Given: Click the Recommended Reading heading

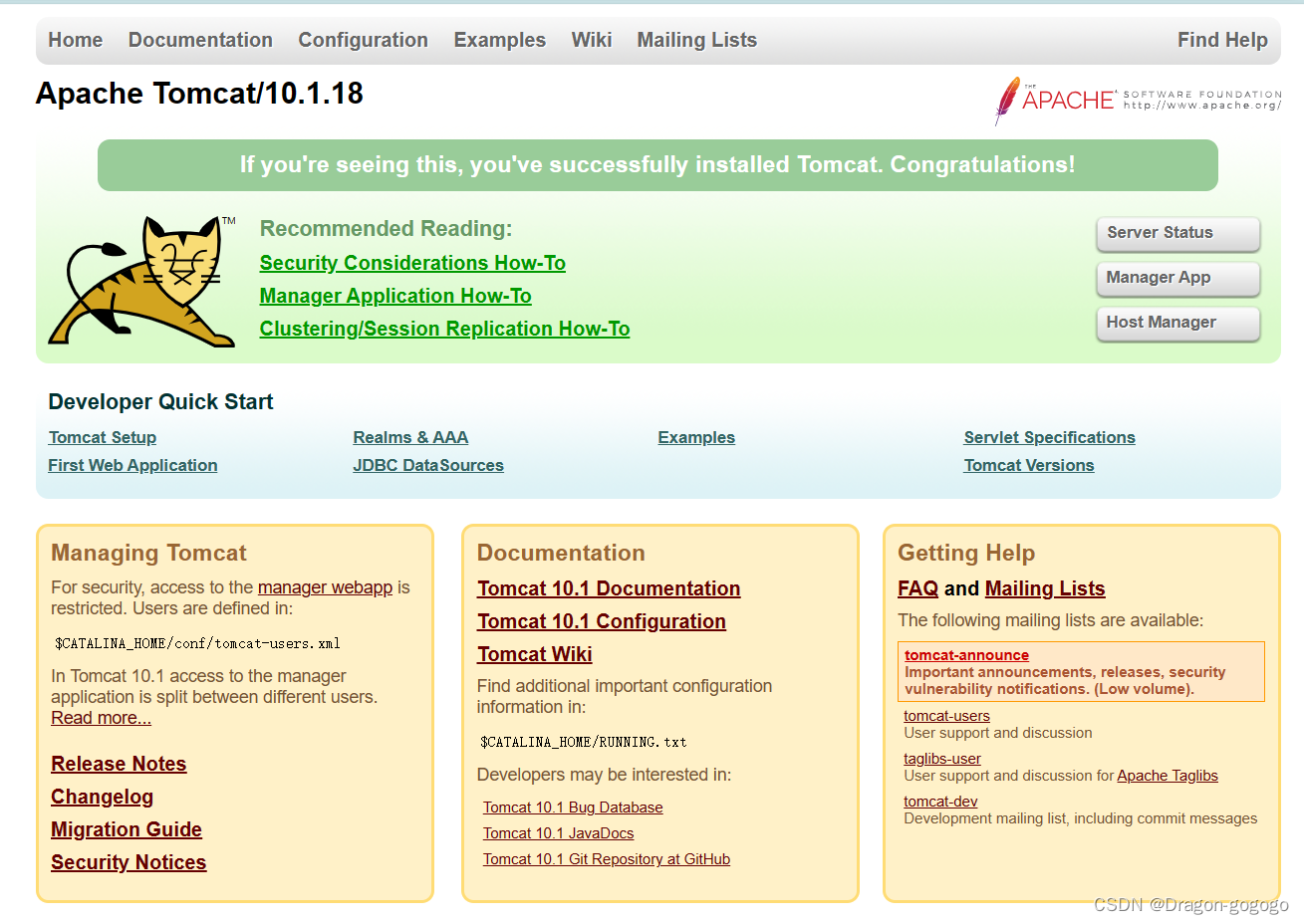Looking at the screenshot, I should pos(386,229).
